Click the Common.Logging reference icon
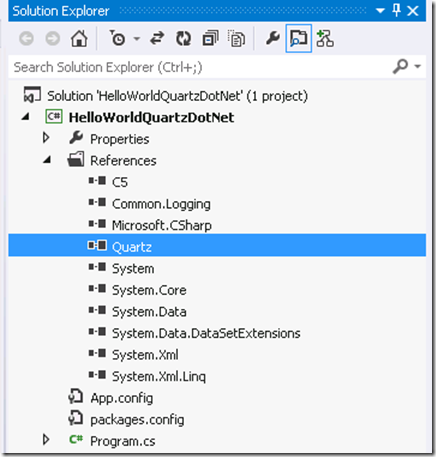This screenshot has height=457, width=436. [97, 202]
